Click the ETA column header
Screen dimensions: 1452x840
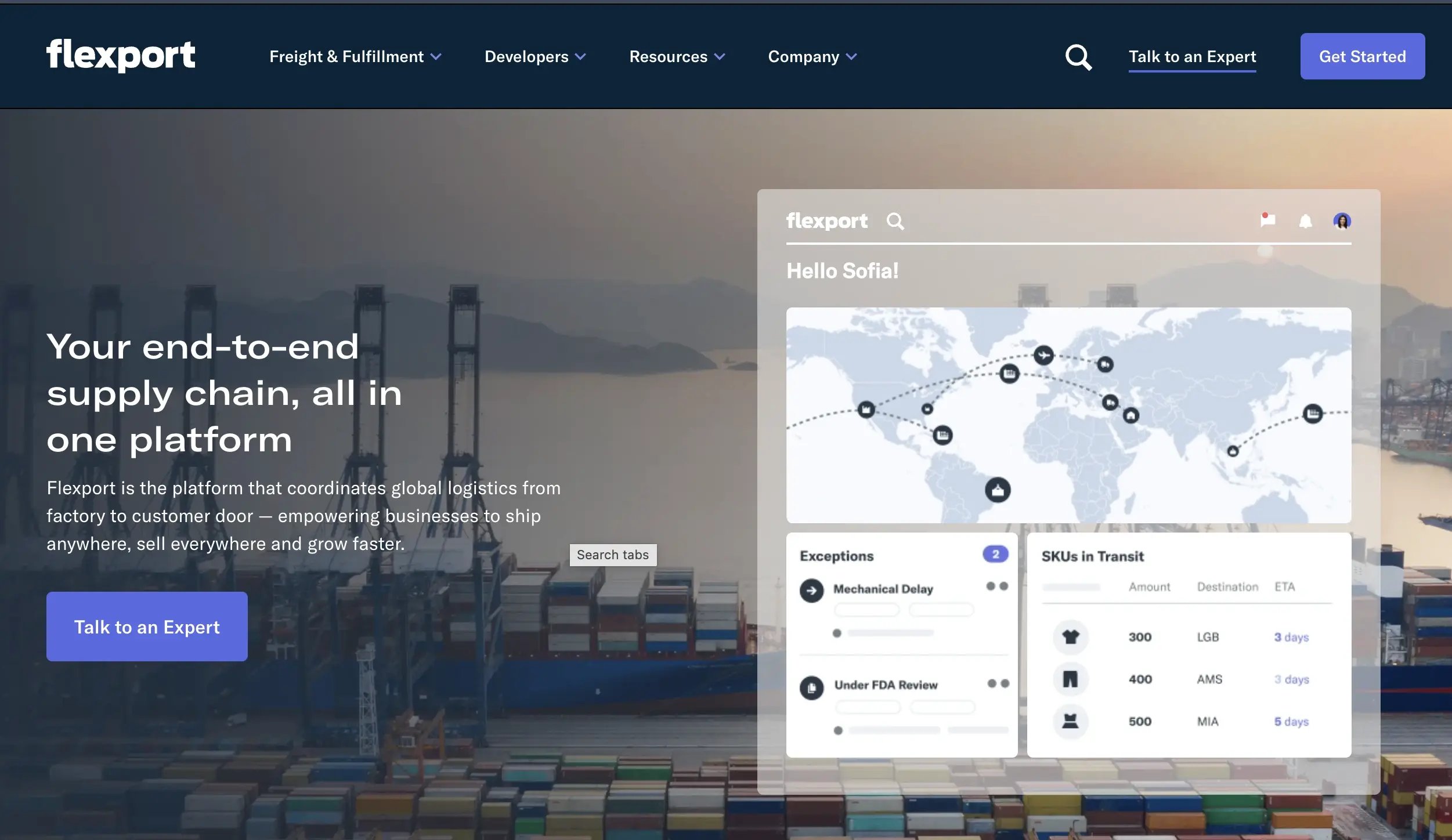1284,587
